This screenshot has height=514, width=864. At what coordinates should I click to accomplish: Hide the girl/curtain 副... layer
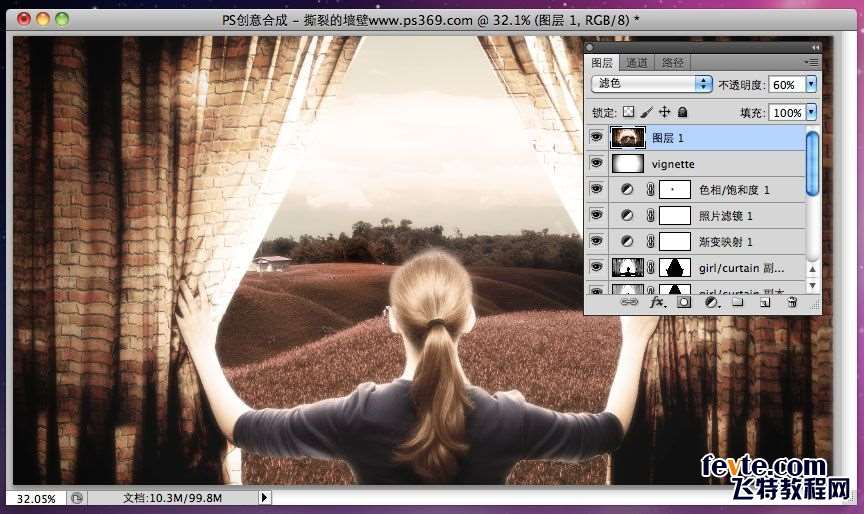(596, 267)
